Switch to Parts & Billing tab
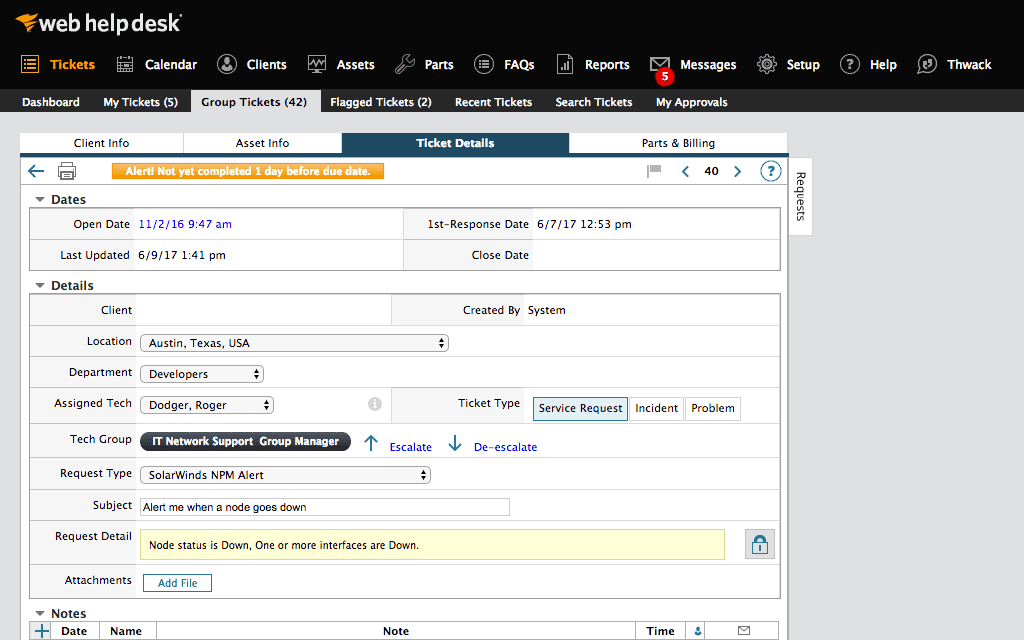The image size is (1024, 640). pos(678,143)
